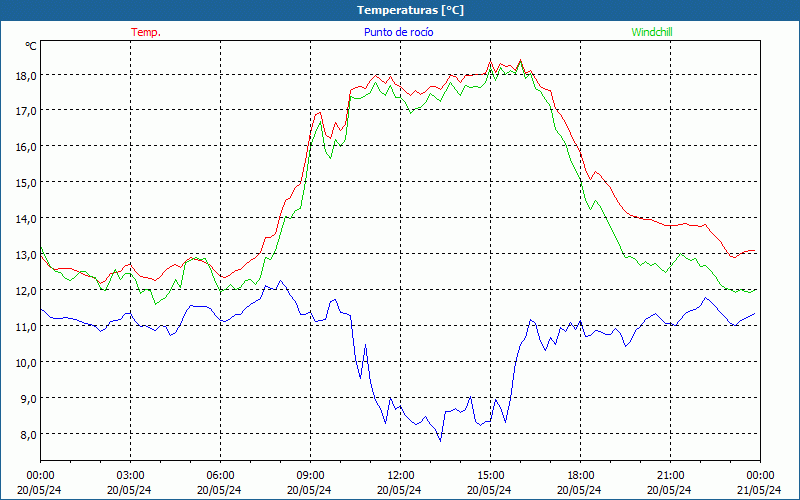
Task: Click the '11,0' y-axis value
Action: (27, 327)
